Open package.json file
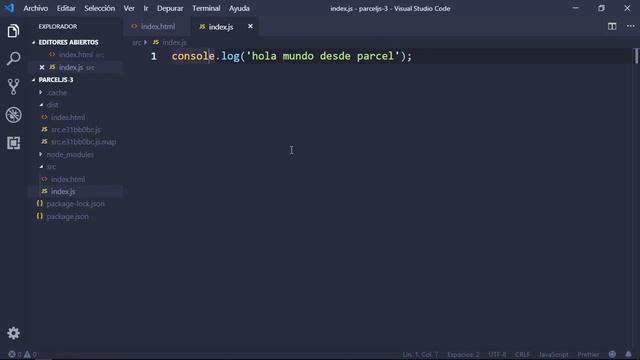 [x=67, y=216]
